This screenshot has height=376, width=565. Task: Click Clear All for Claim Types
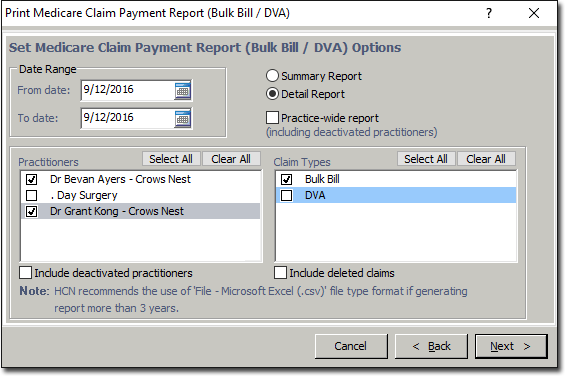(x=486, y=159)
